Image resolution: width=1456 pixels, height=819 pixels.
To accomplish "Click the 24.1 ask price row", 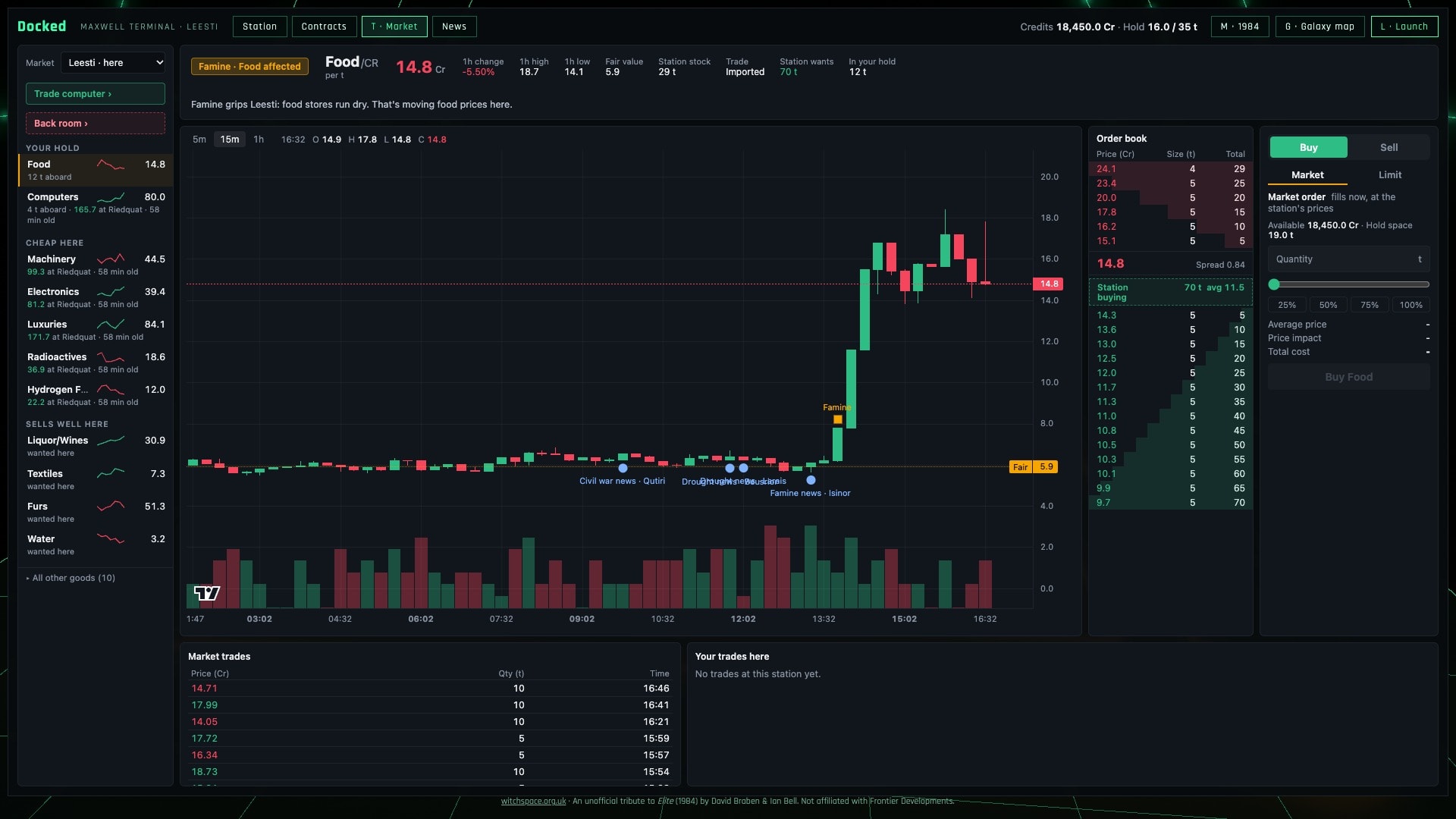I will [x=1171, y=169].
